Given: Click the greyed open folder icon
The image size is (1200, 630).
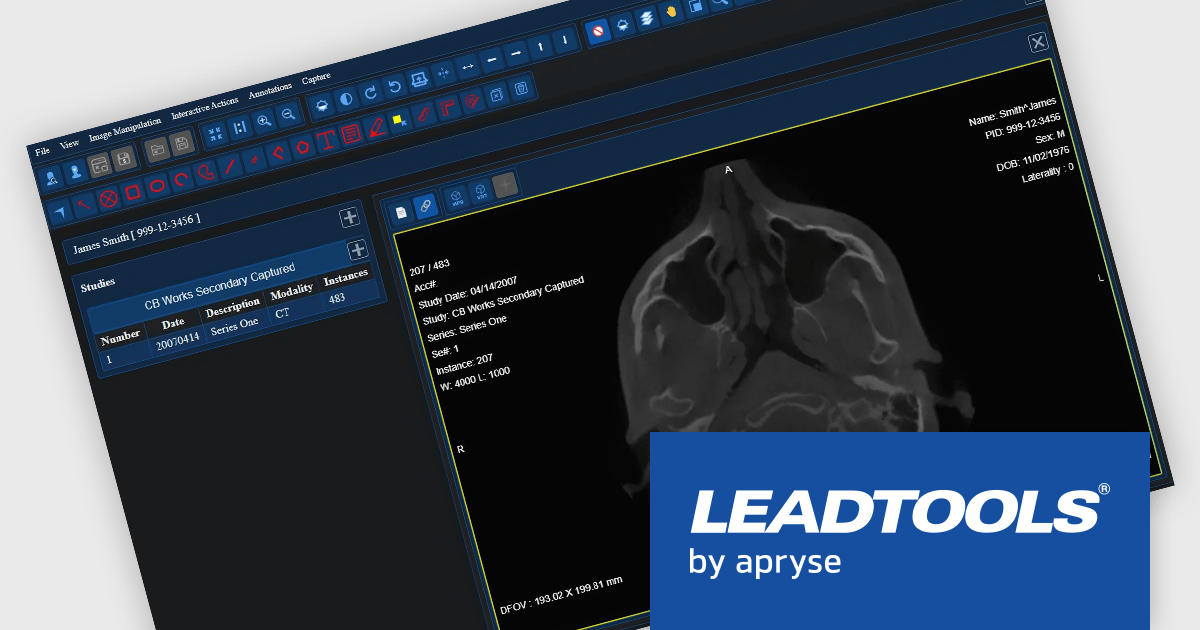Looking at the screenshot, I should pyautogui.click(x=157, y=150).
